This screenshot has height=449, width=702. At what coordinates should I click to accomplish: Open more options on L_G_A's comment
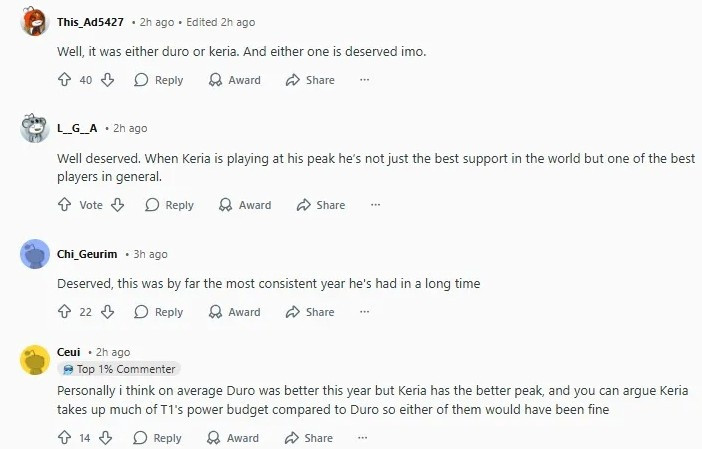[x=376, y=205]
